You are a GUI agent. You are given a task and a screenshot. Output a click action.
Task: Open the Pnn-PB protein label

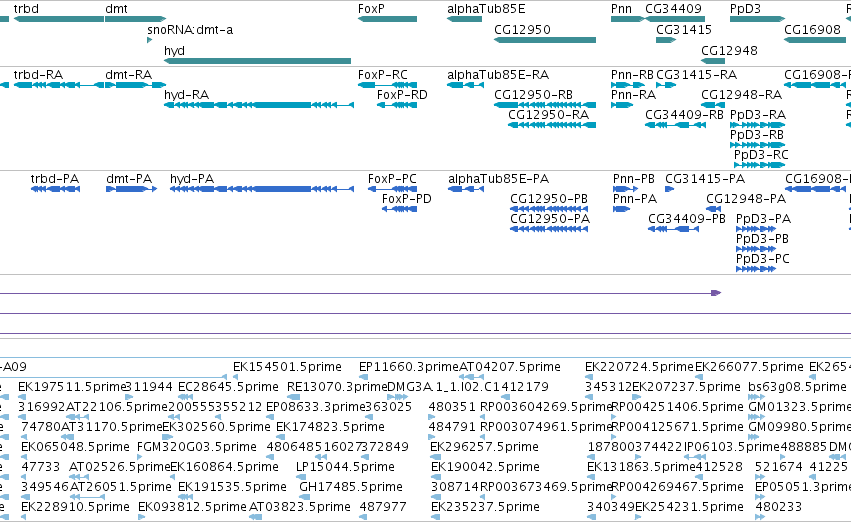(x=634, y=179)
